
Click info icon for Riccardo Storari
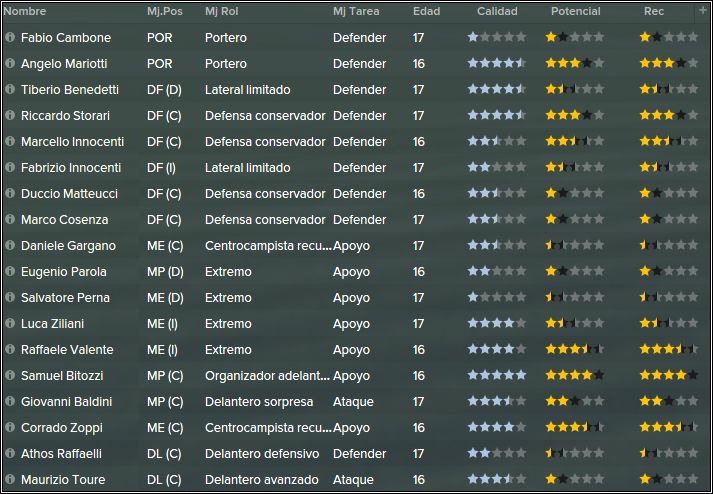click(x=10, y=115)
